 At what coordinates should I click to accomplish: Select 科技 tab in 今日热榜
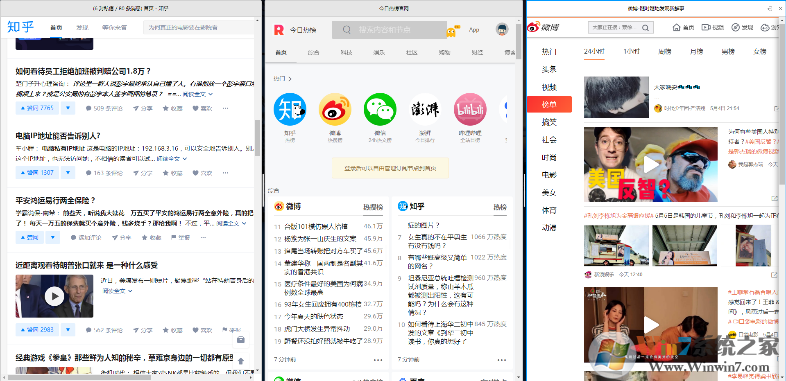[x=346, y=52]
